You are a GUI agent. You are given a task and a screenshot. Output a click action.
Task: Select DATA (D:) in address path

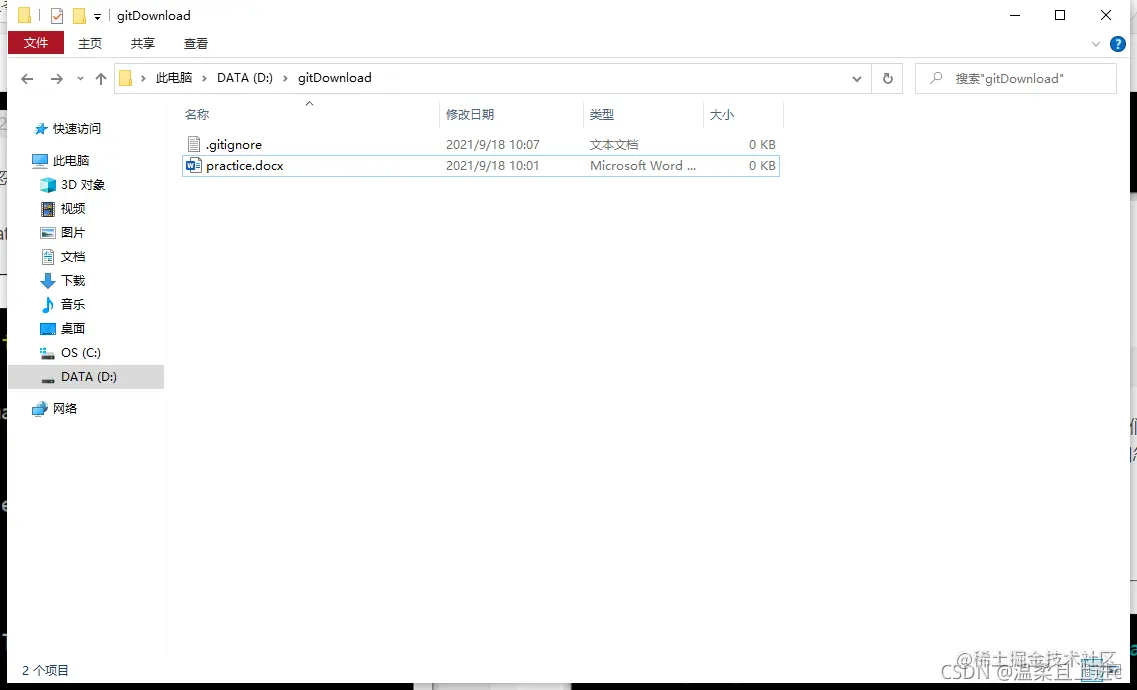(x=245, y=78)
